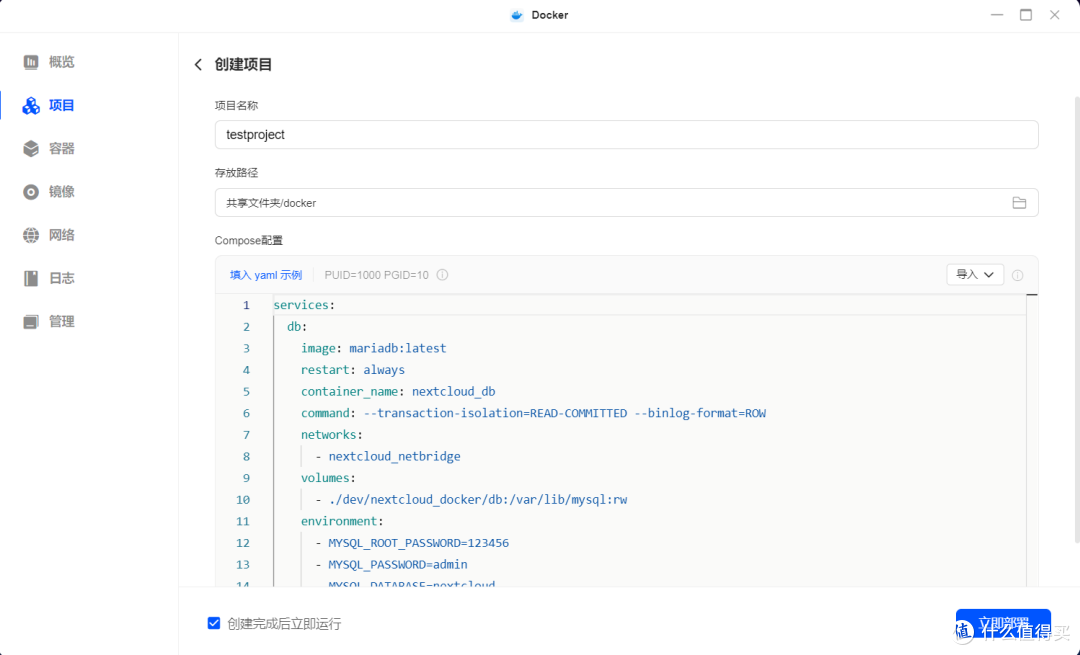Image resolution: width=1080 pixels, height=655 pixels.
Task: Click the 容器 container box icon
Action: [x=31, y=149]
